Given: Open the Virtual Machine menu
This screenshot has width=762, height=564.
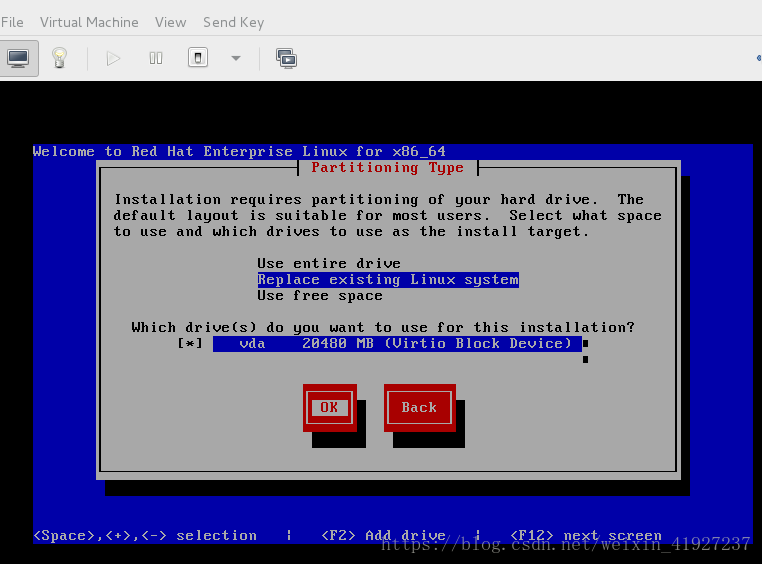Looking at the screenshot, I should (x=89, y=22).
